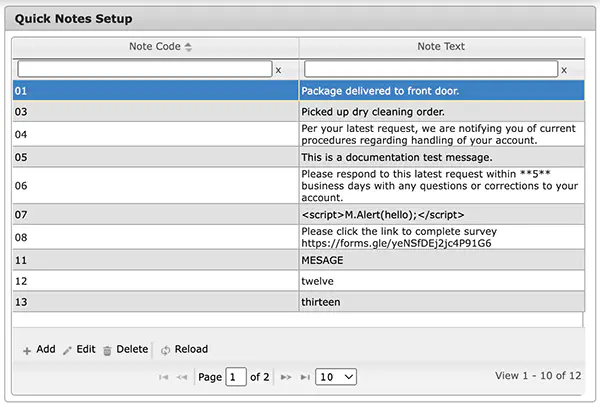The image size is (600, 409).
Task: Click the Add plus icon
Action: pyautogui.click(x=27, y=350)
